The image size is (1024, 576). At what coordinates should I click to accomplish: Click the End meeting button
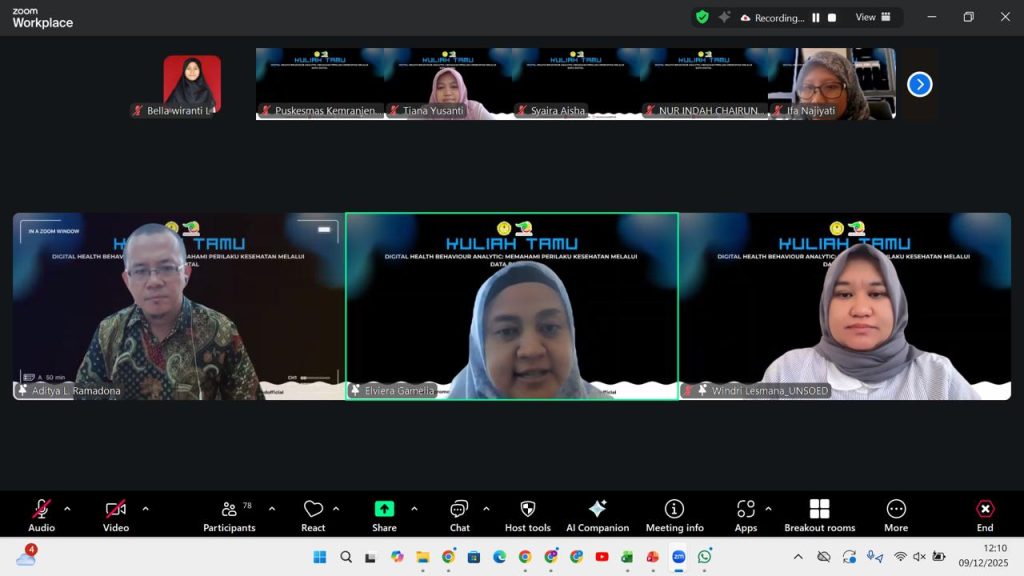click(985, 514)
